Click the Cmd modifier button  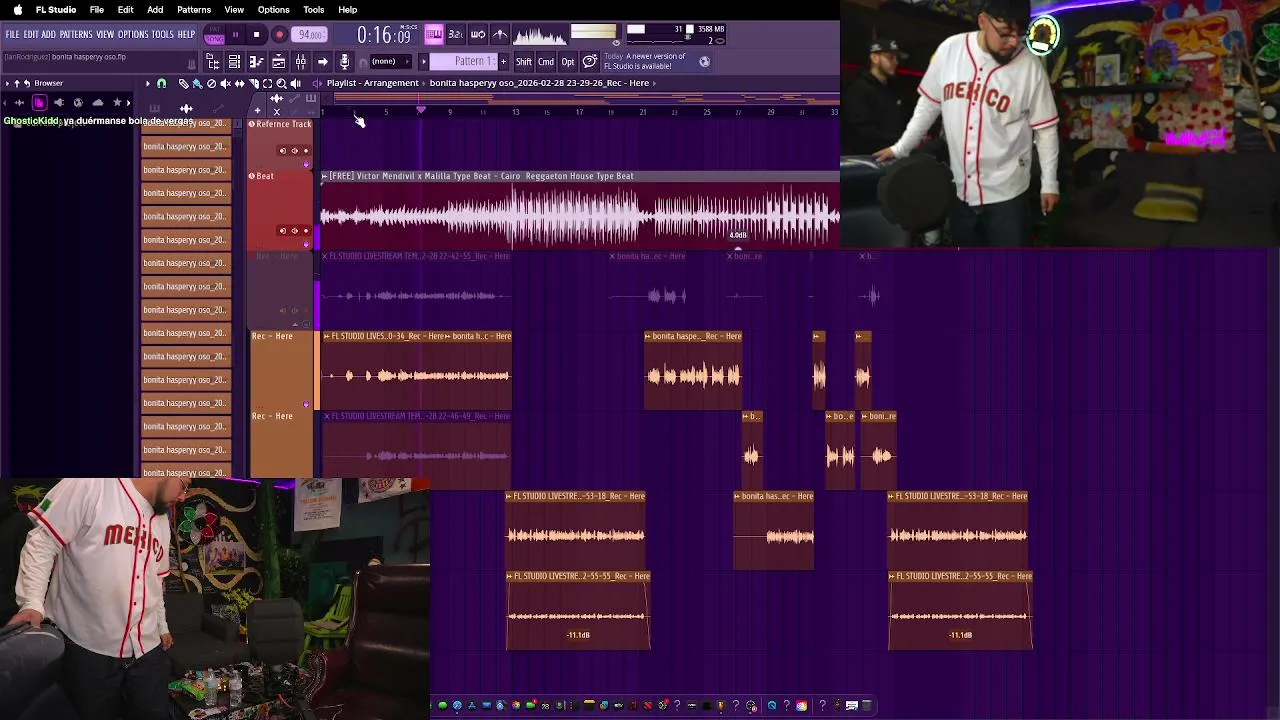[x=546, y=62]
